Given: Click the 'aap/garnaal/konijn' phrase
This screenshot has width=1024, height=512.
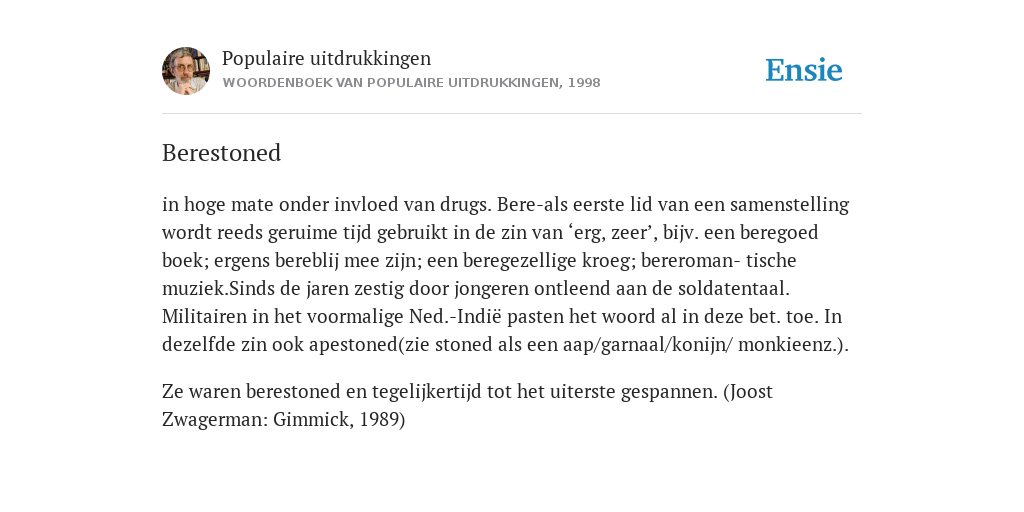Looking at the screenshot, I should point(647,345).
